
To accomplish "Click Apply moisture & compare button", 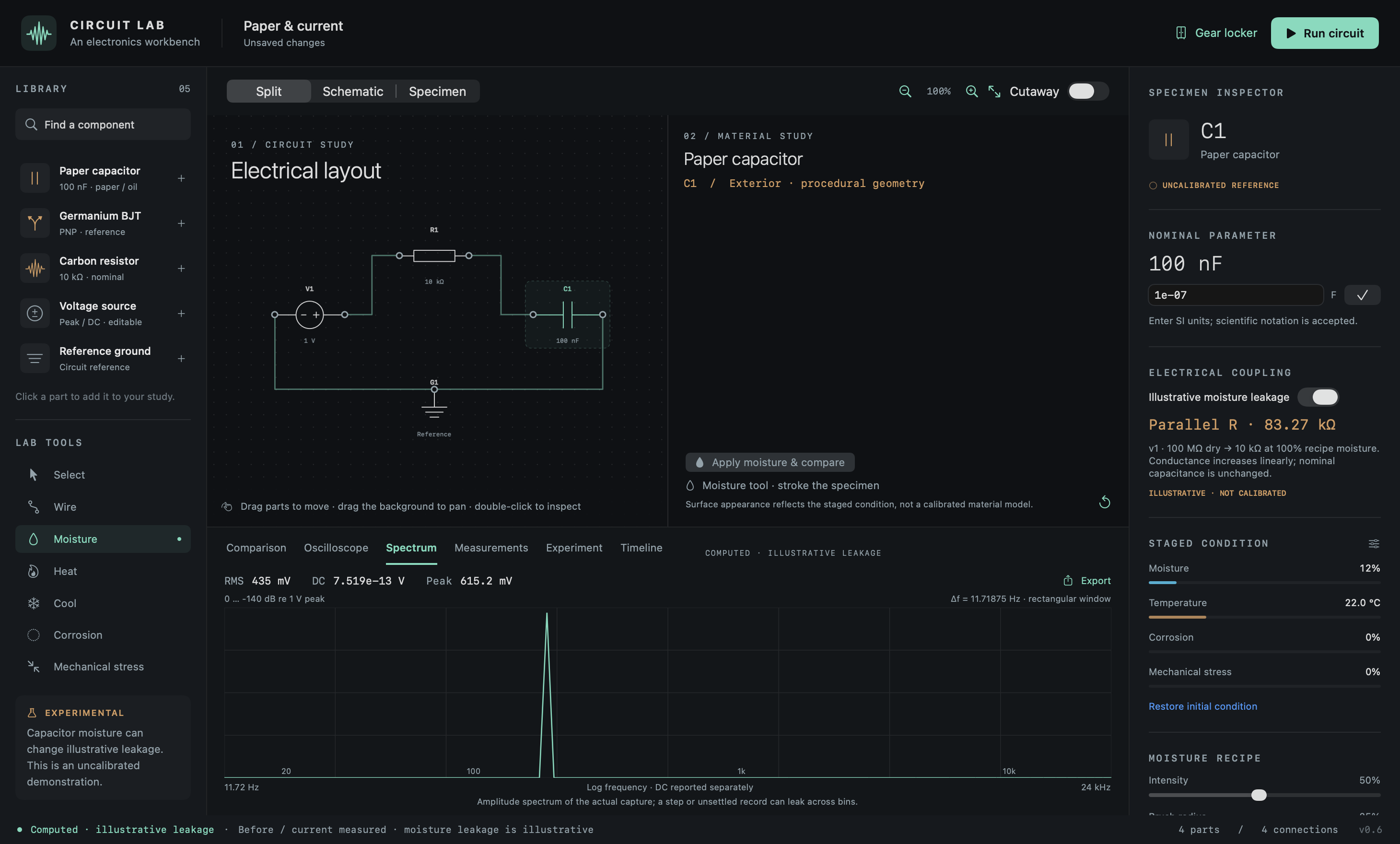I will [x=770, y=462].
